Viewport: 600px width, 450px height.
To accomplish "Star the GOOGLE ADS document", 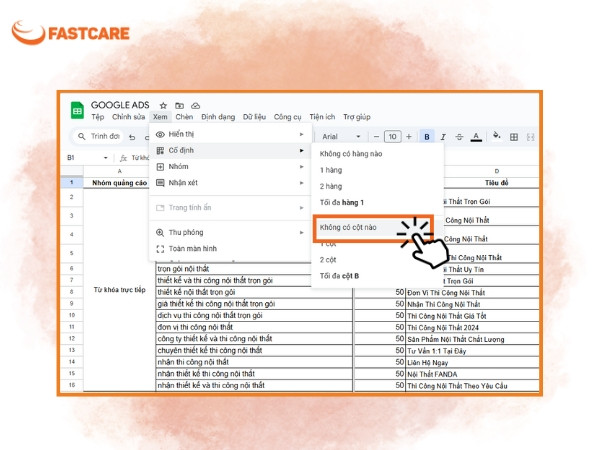I will pos(163,106).
